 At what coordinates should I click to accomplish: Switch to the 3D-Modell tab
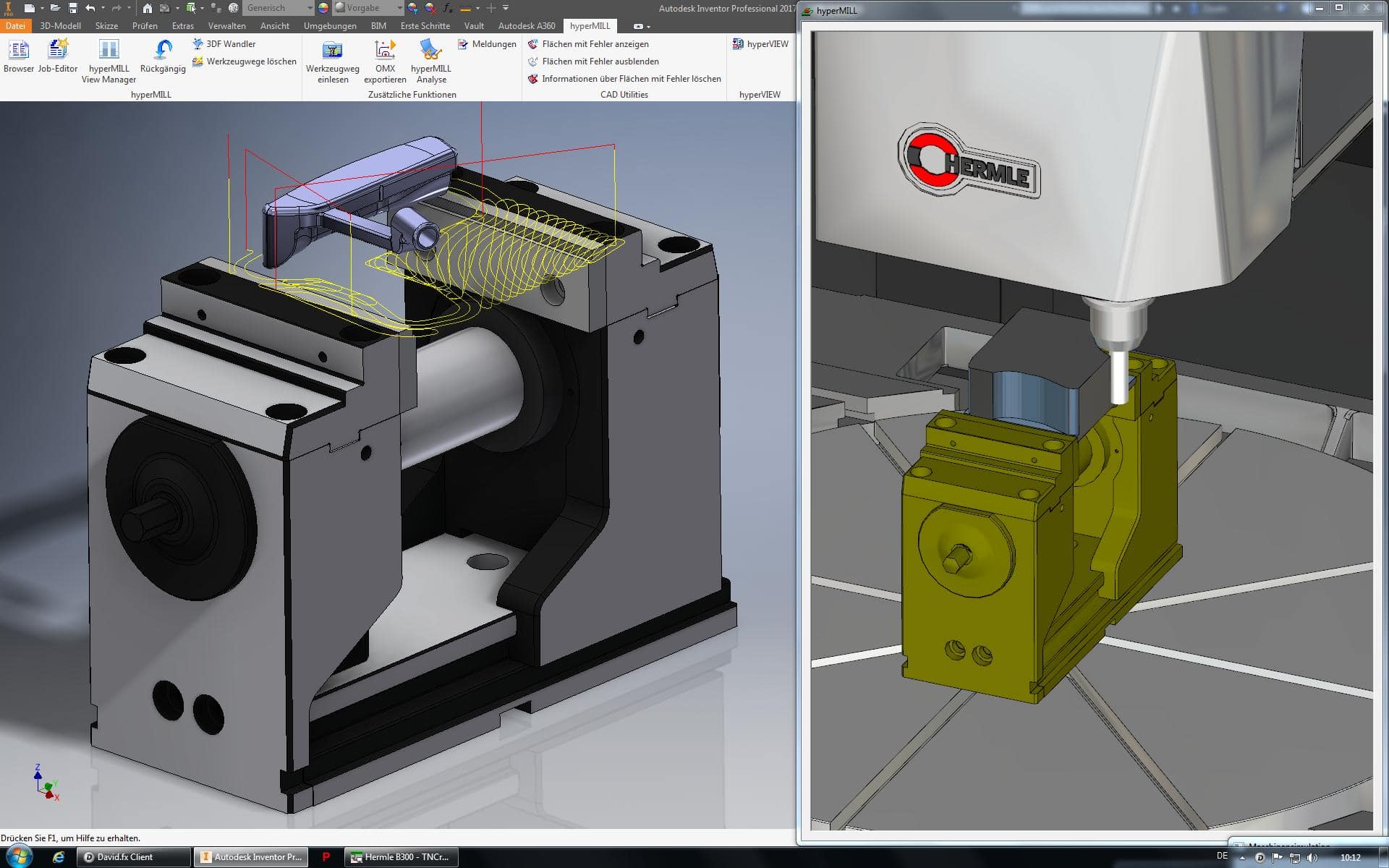(60, 26)
